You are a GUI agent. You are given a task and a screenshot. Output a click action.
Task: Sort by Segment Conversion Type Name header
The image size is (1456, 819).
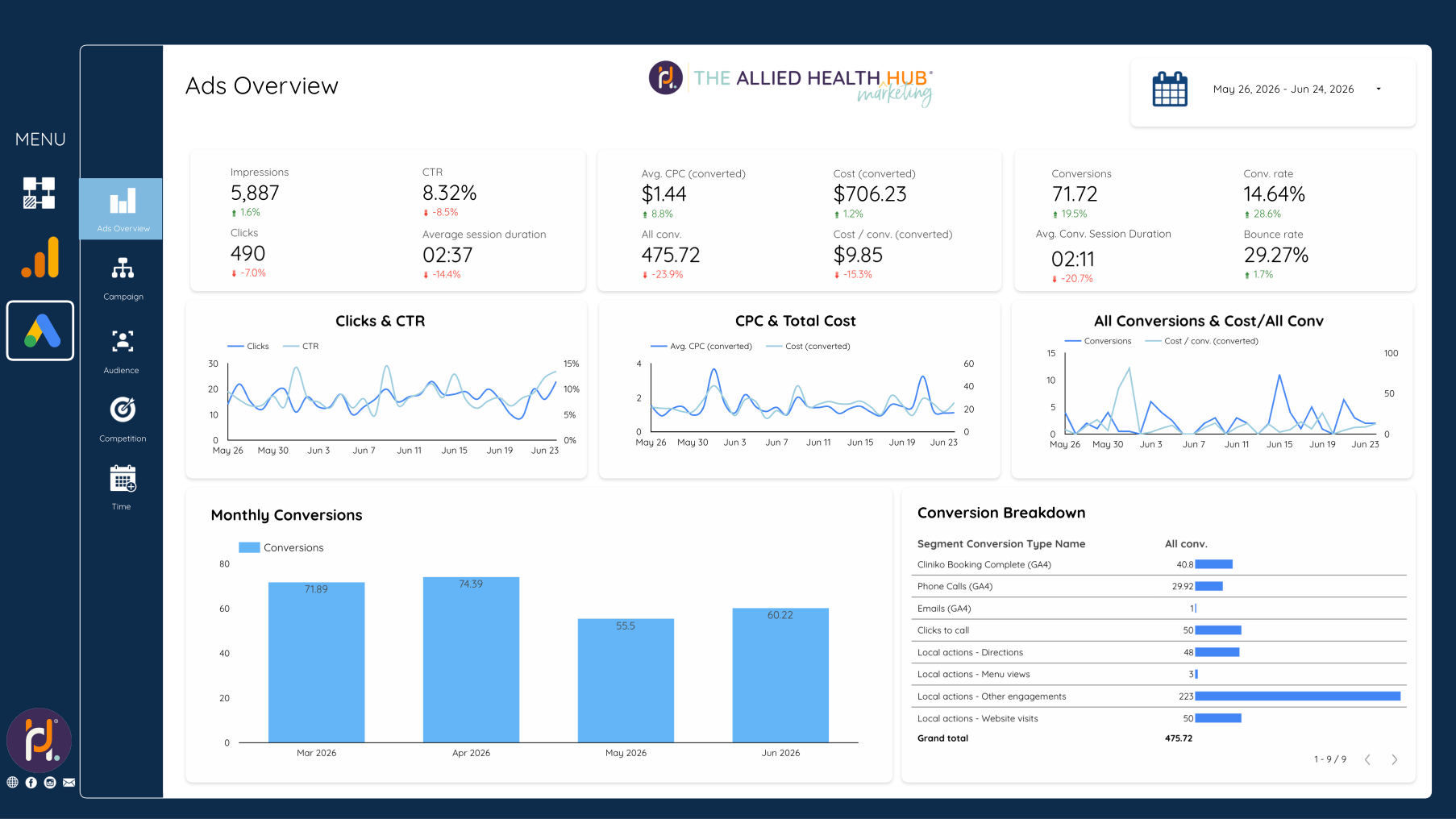(1001, 544)
